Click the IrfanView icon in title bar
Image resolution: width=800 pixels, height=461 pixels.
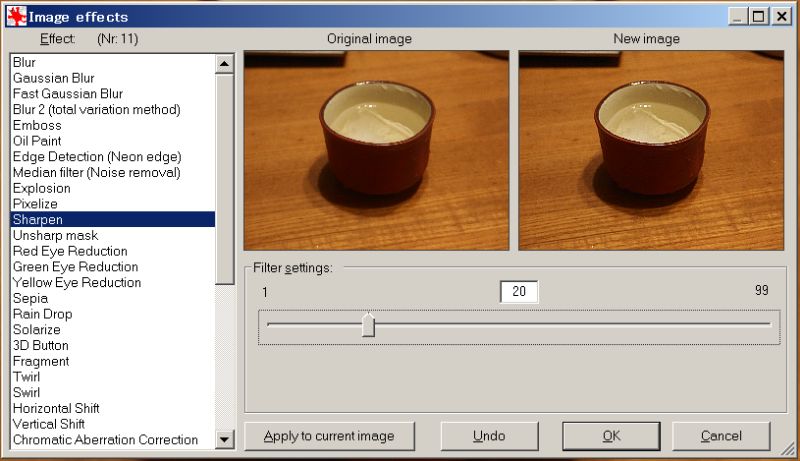coord(17,16)
